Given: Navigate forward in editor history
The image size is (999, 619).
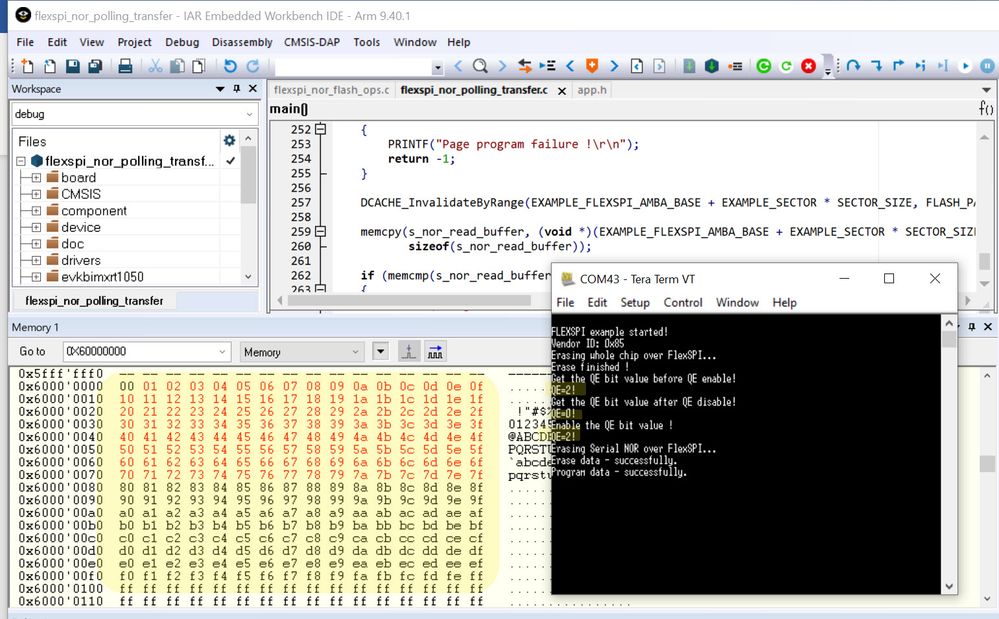Looking at the screenshot, I should pos(659,66).
